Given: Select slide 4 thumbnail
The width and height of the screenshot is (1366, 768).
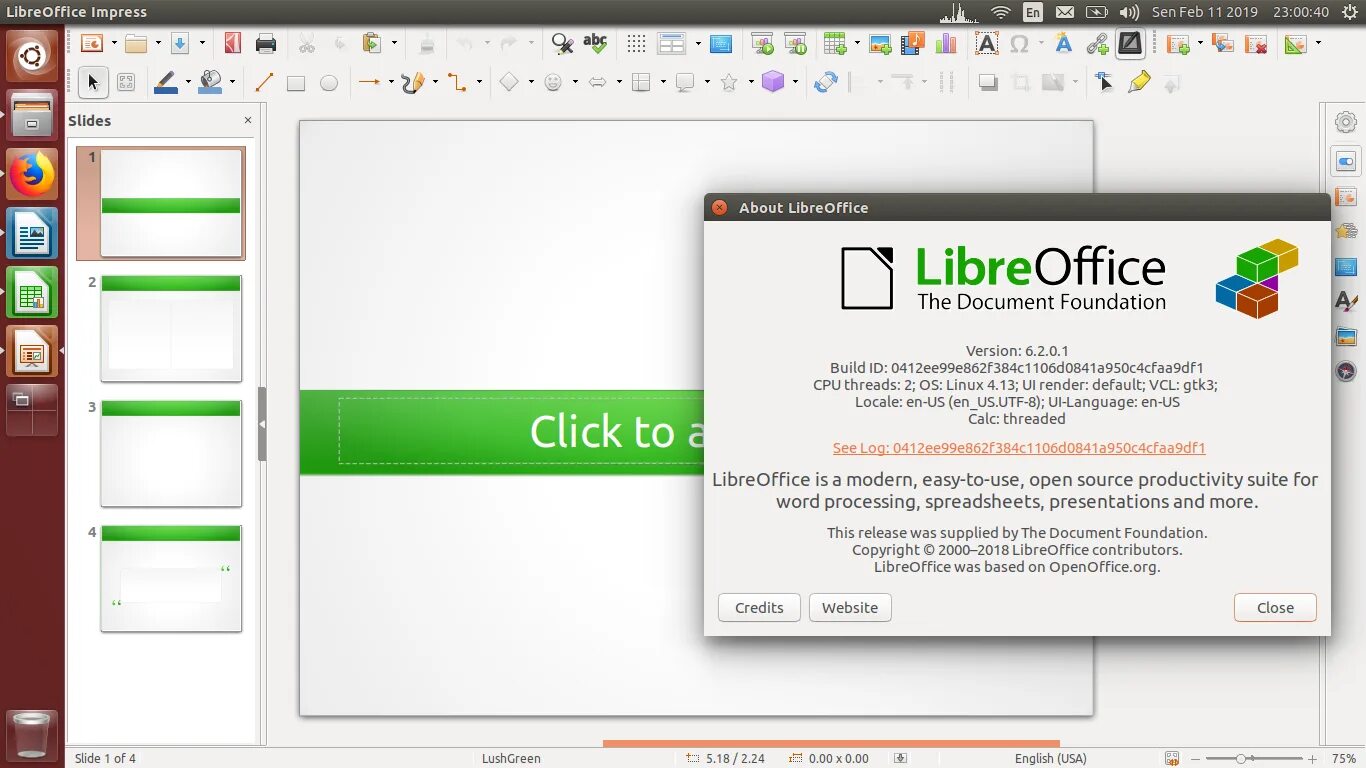Looking at the screenshot, I should 171,578.
